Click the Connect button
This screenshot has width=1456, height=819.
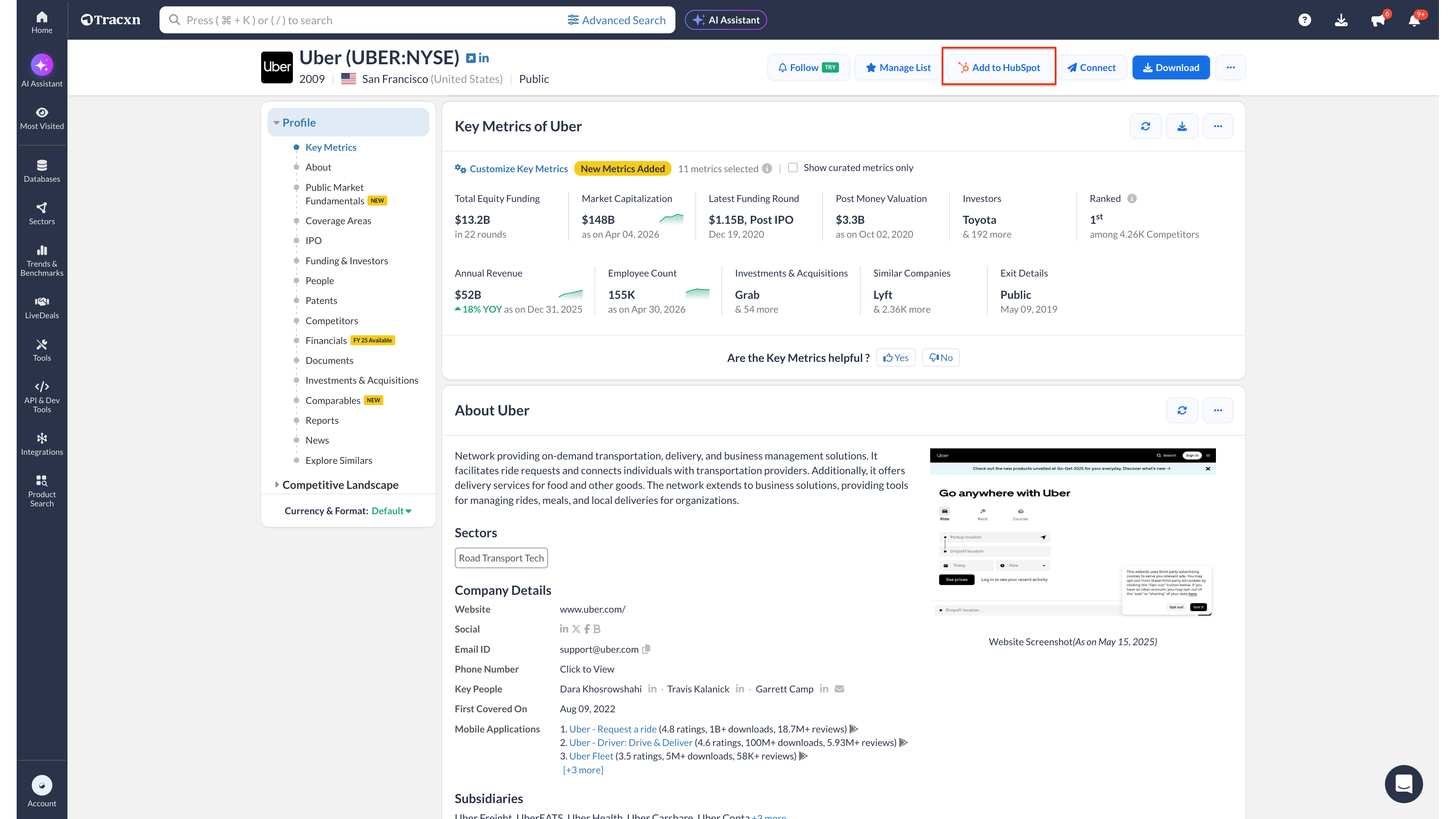click(x=1091, y=67)
